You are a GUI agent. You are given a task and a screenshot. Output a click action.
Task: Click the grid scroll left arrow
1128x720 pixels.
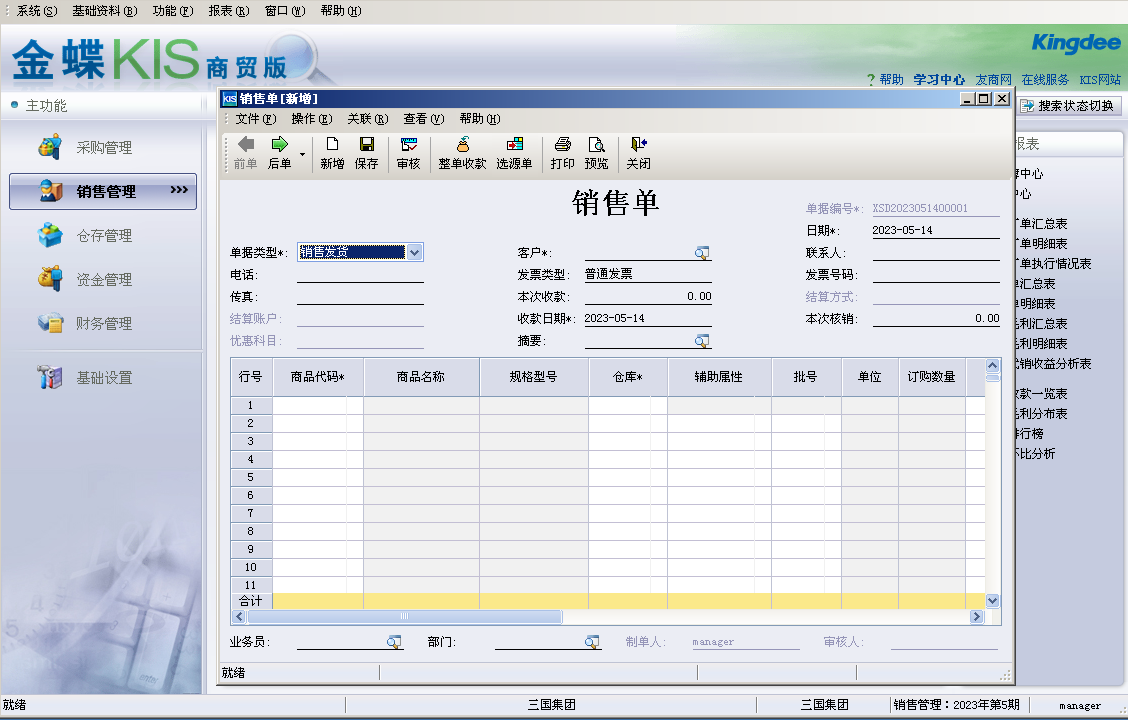pos(240,616)
